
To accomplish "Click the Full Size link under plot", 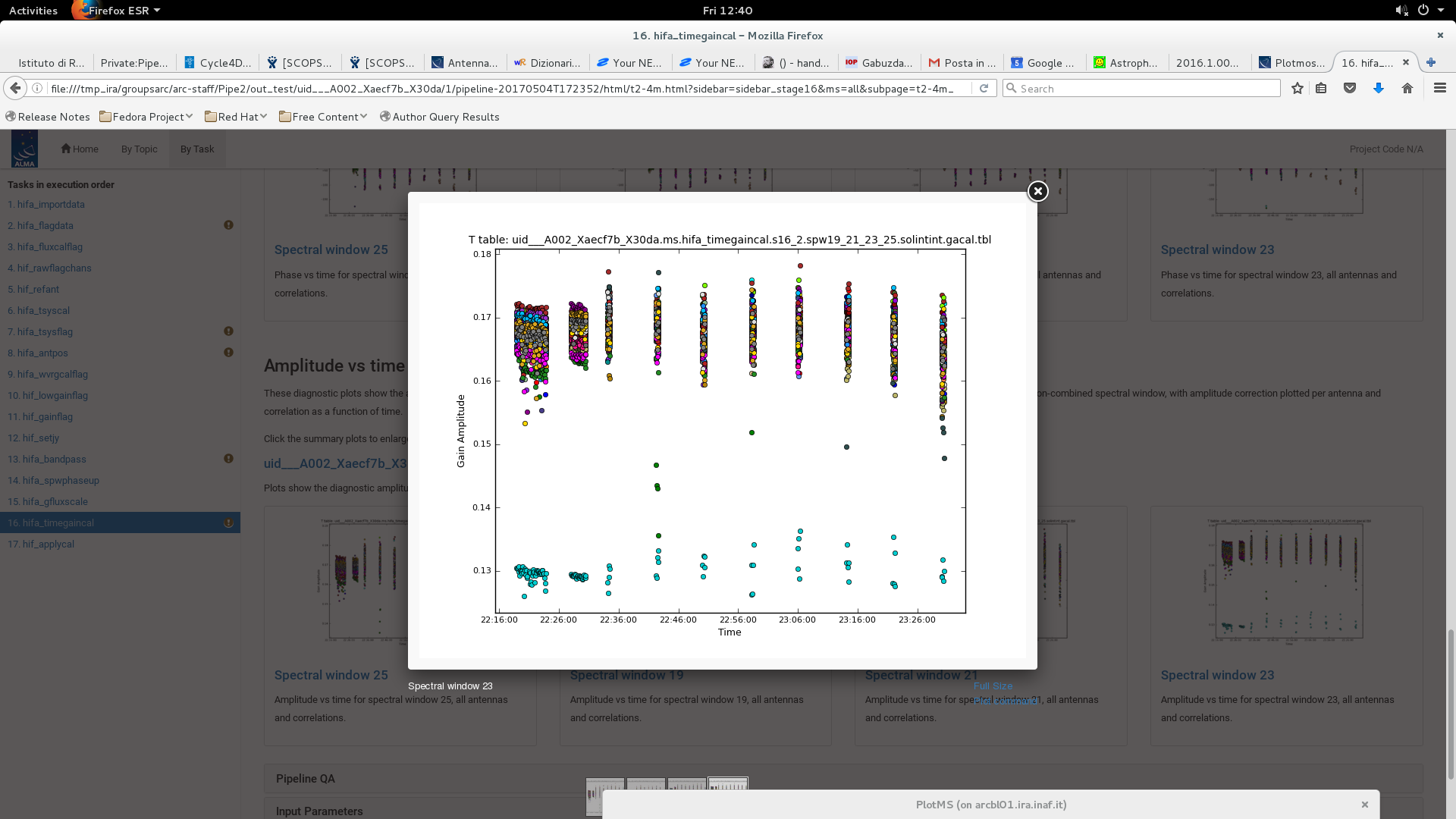I will coord(993,686).
